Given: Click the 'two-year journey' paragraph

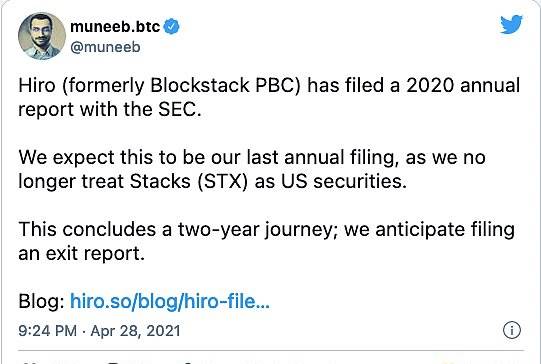Looking at the screenshot, I should pyautogui.click(x=266, y=241).
